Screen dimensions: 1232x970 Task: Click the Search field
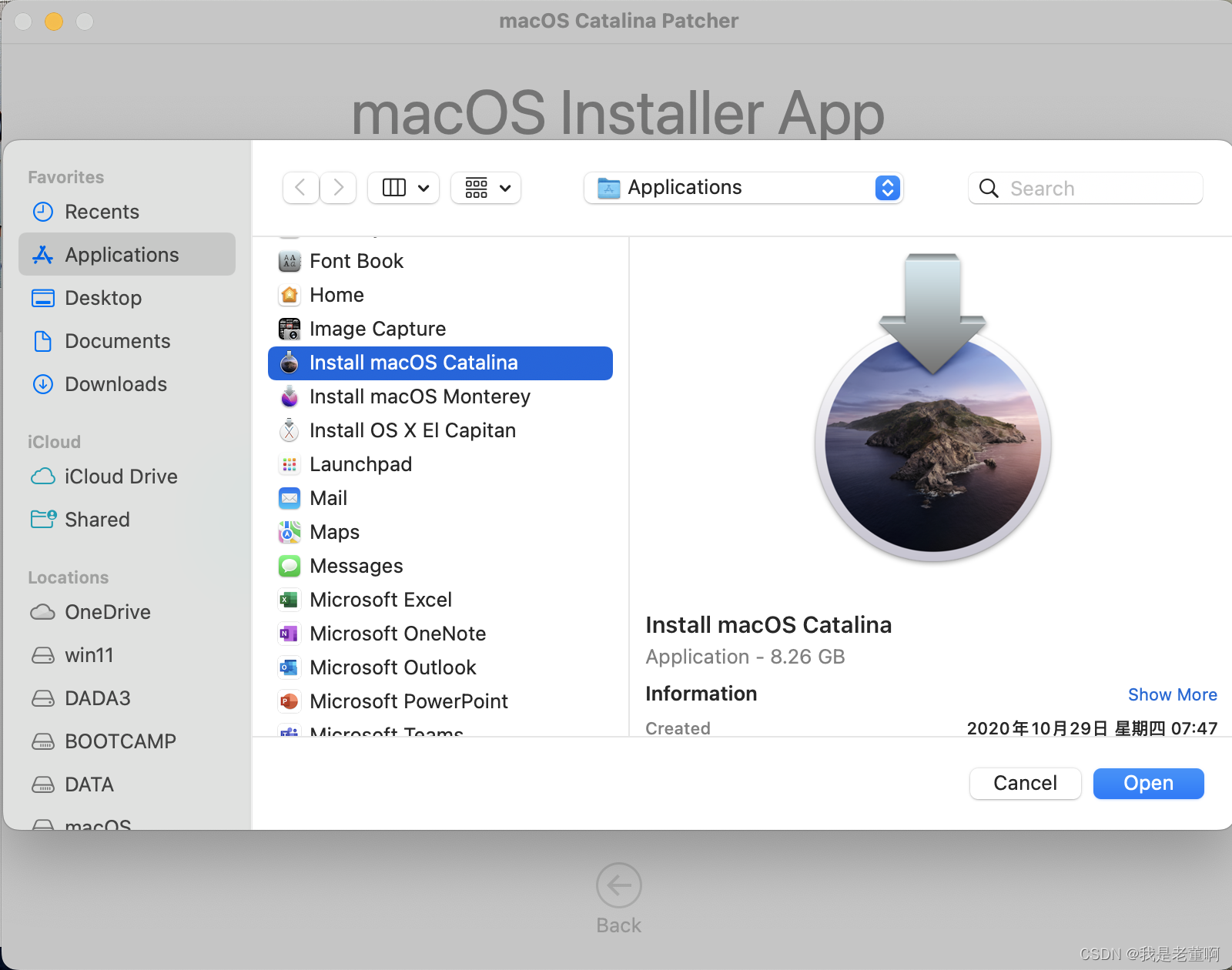tap(1086, 189)
